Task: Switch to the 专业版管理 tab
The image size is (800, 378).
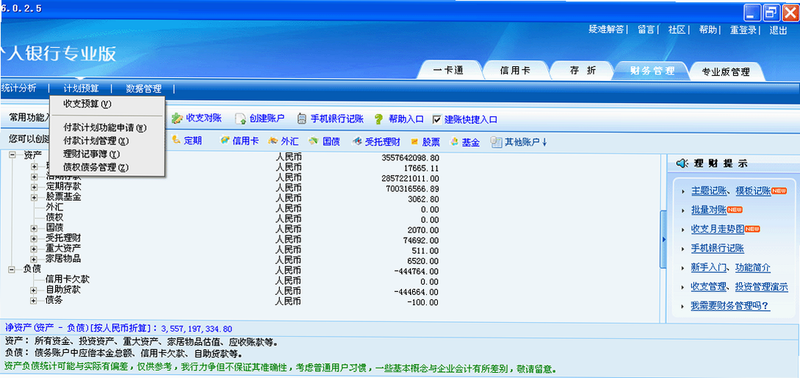Action: pos(726,72)
